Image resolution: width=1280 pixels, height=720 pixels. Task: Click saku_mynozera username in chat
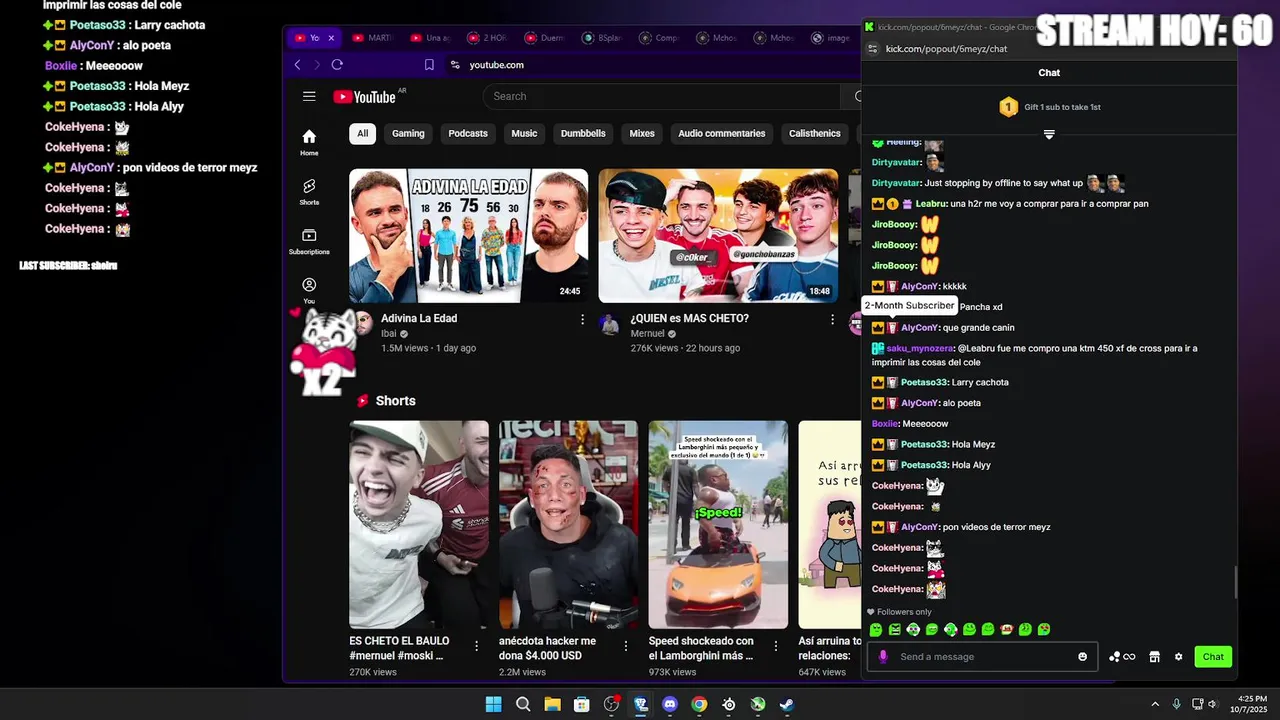[920, 348]
